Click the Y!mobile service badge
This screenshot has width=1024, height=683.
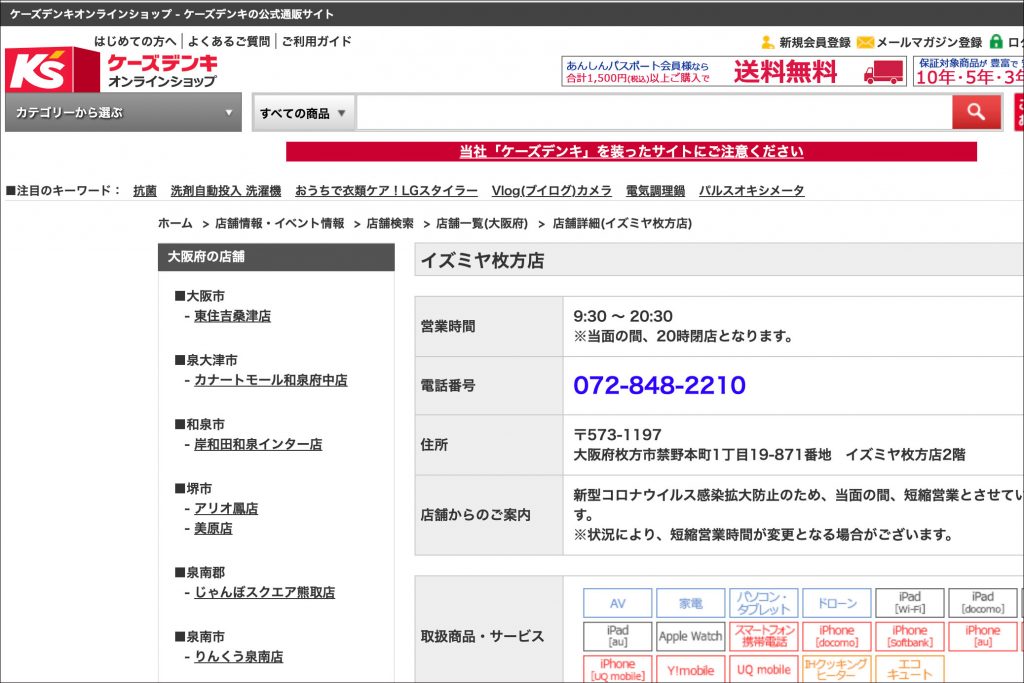point(690,669)
